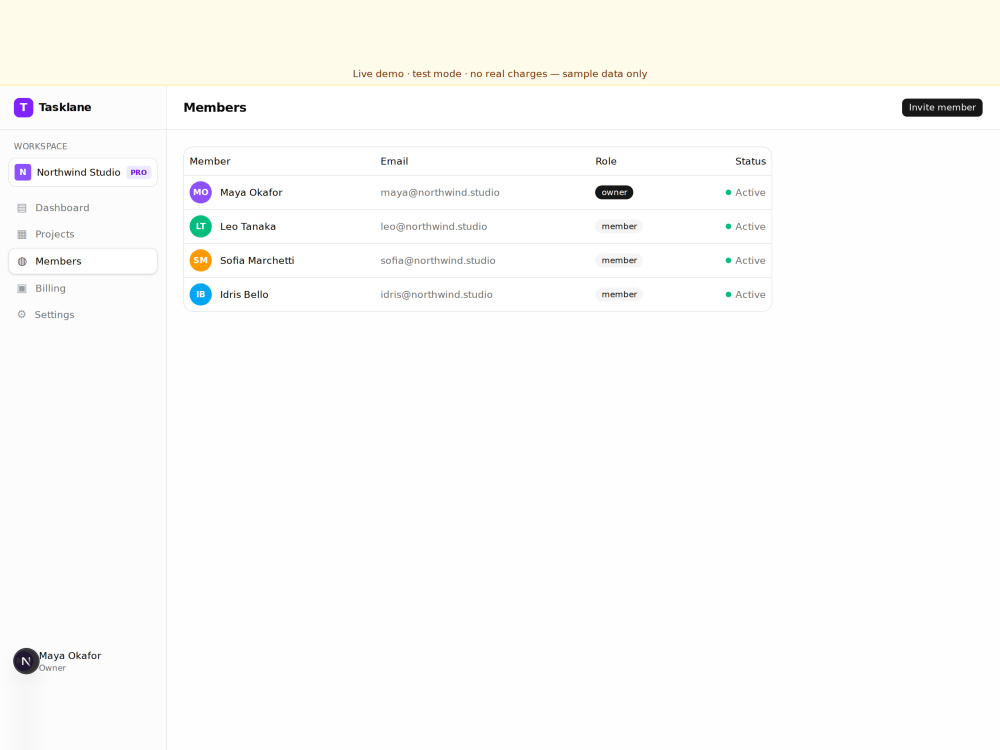Click the Northwind Studio workspace N icon
1000x750 pixels.
coord(23,172)
